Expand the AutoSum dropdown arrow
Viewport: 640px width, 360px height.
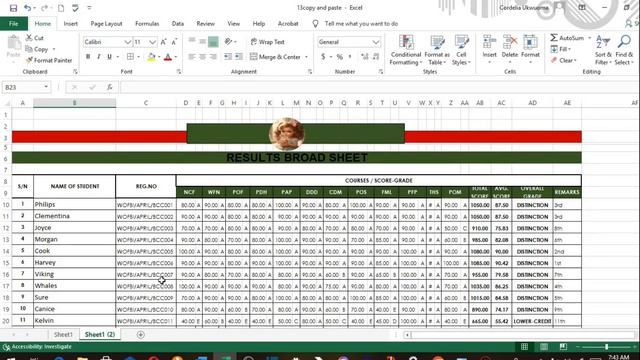point(589,38)
